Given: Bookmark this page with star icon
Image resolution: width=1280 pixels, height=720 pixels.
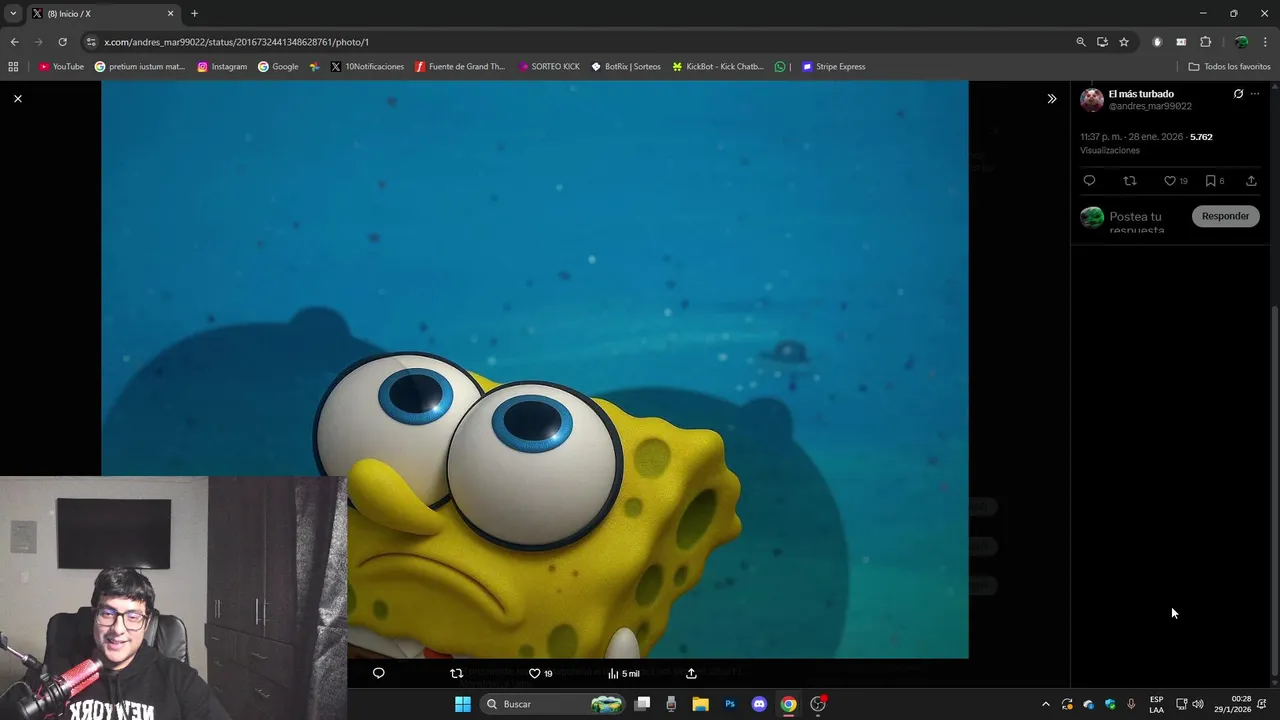Looking at the screenshot, I should pos(1124,42).
